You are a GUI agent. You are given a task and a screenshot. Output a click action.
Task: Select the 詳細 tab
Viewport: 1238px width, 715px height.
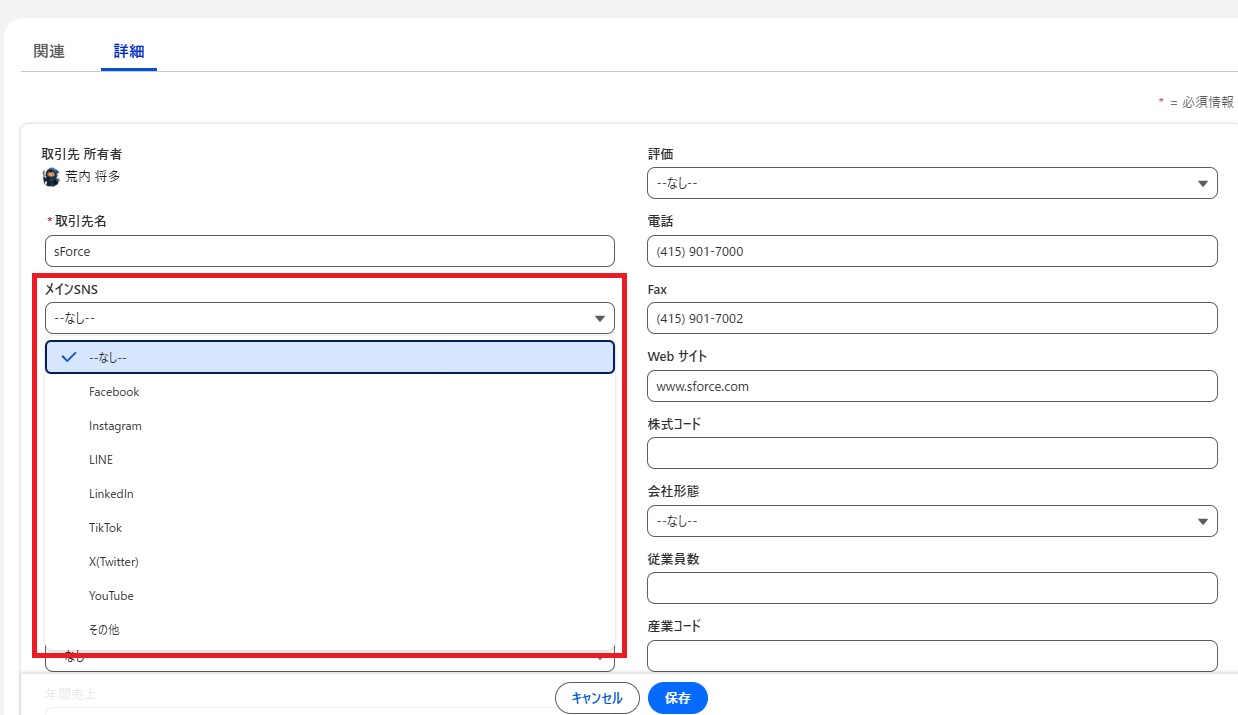pyautogui.click(x=129, y=51)
